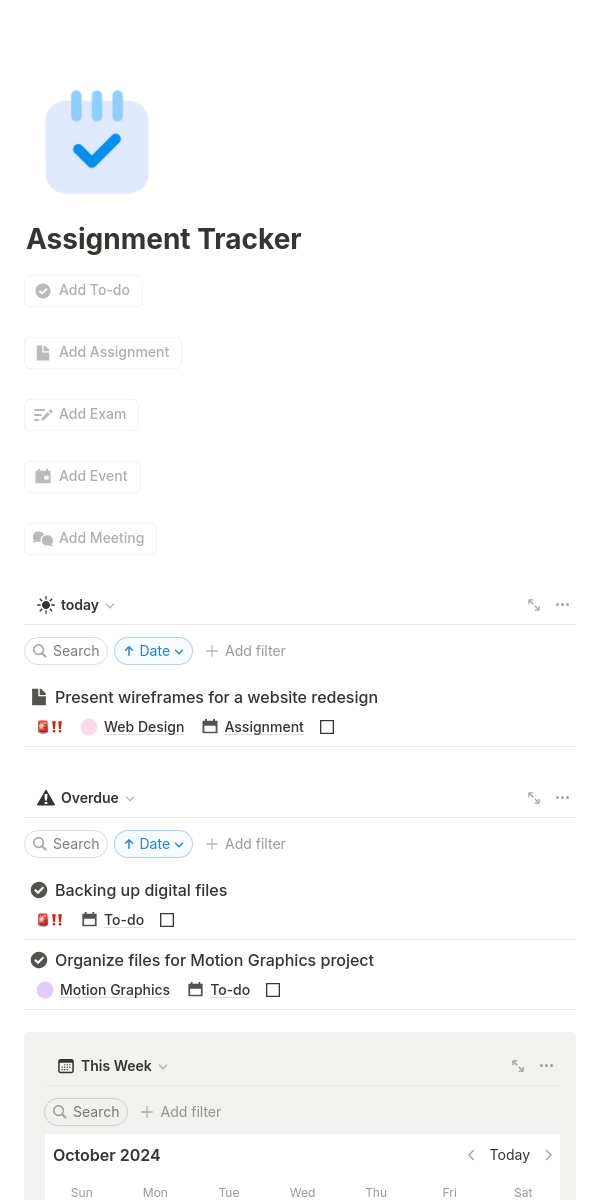Open the three-dot menu for This Week
The height and width of the screenshot is (1200, 600).
pos(546,1066)
